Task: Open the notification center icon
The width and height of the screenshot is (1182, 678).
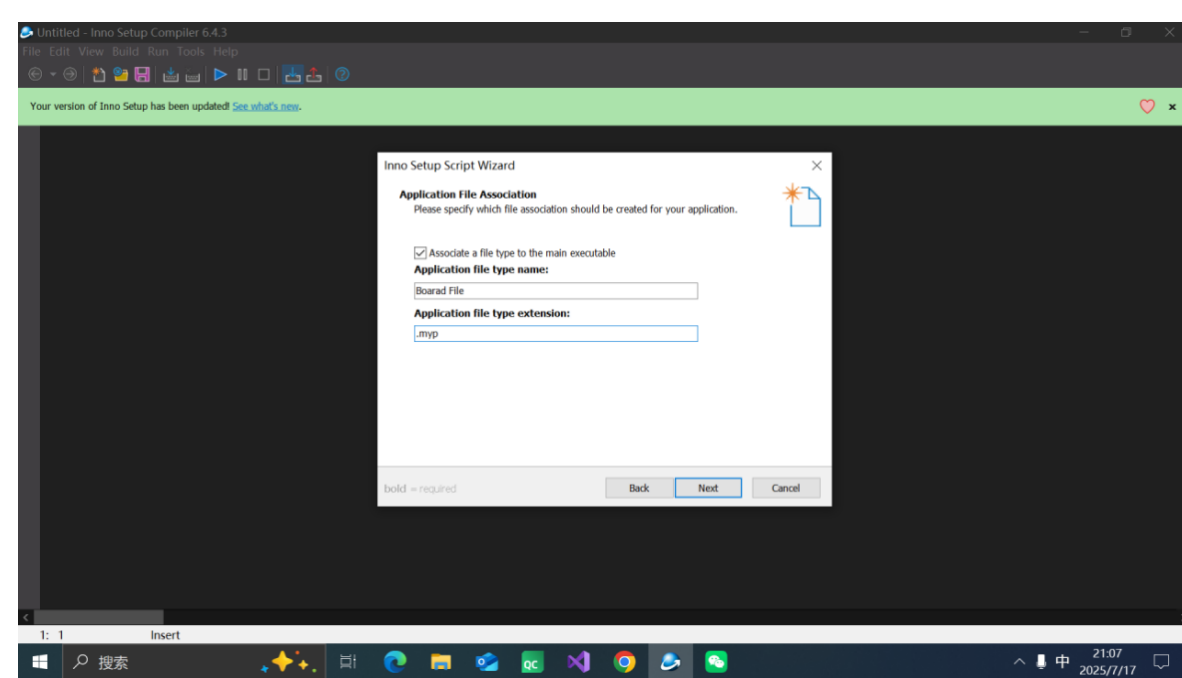Action: coord(1161,661)
